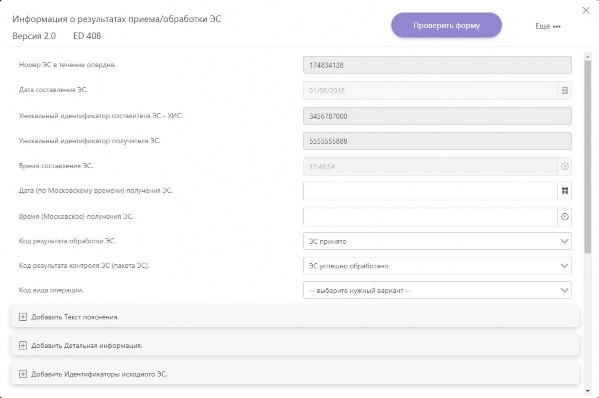
Task: Open Код результата контроля ЭС dropdown
Action: point(437,266)
